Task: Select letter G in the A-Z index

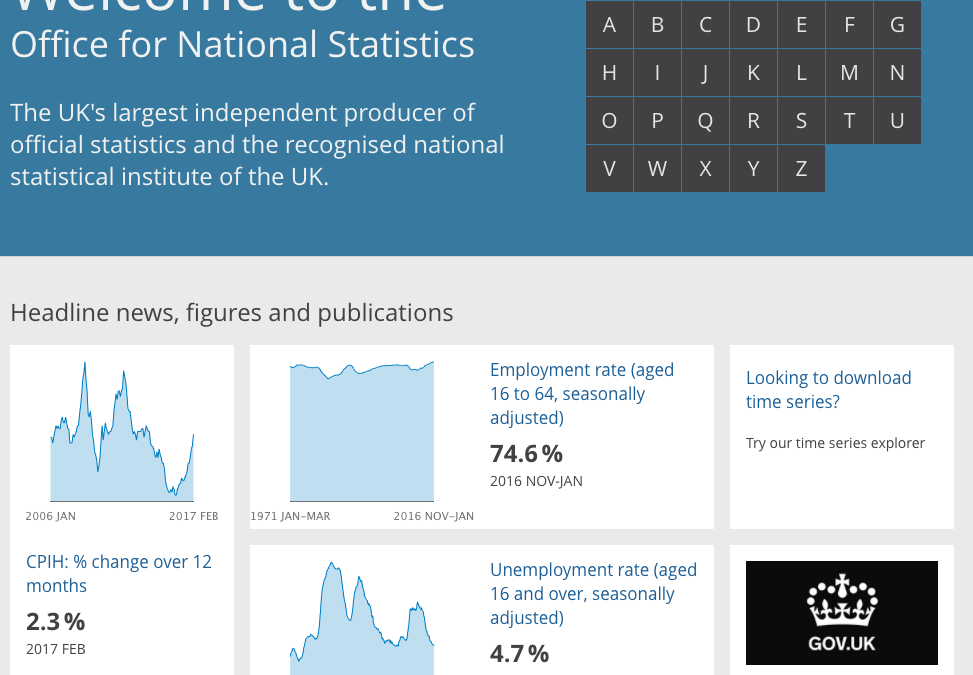Action: 897,24
